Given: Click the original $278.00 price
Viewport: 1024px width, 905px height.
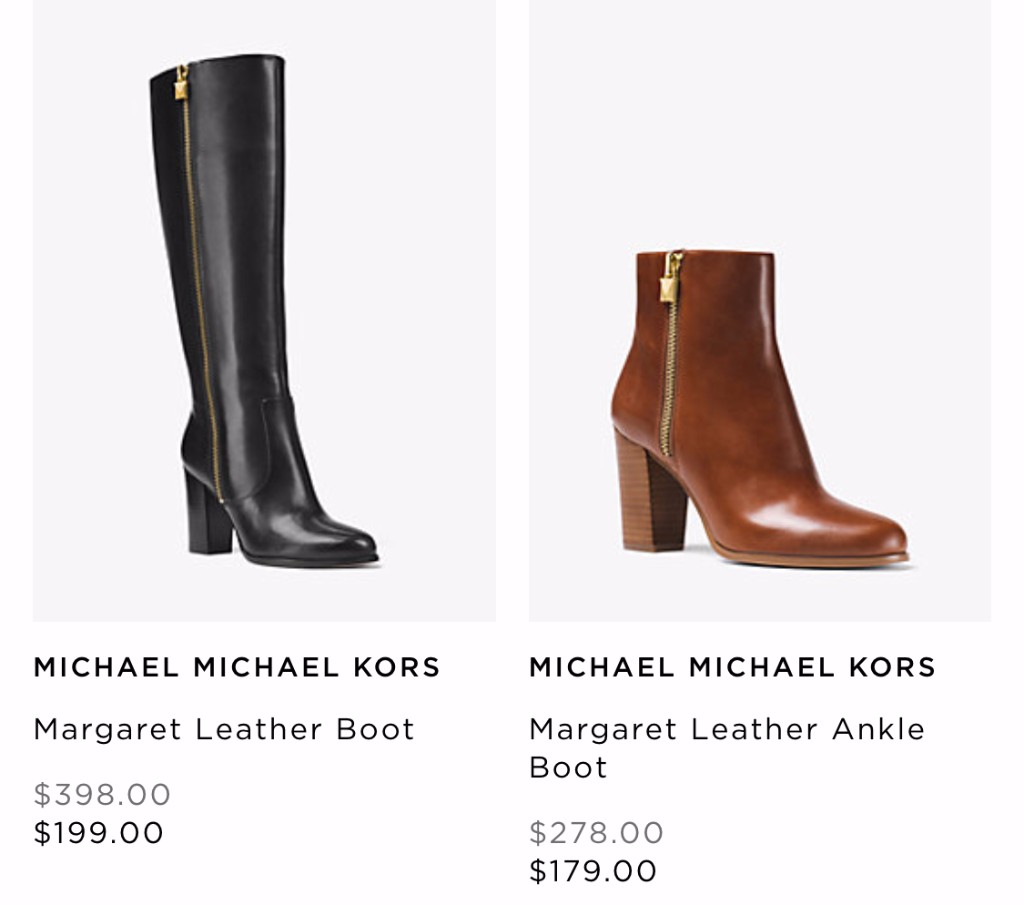Looking at the screenshot, I should coord(596,833).
